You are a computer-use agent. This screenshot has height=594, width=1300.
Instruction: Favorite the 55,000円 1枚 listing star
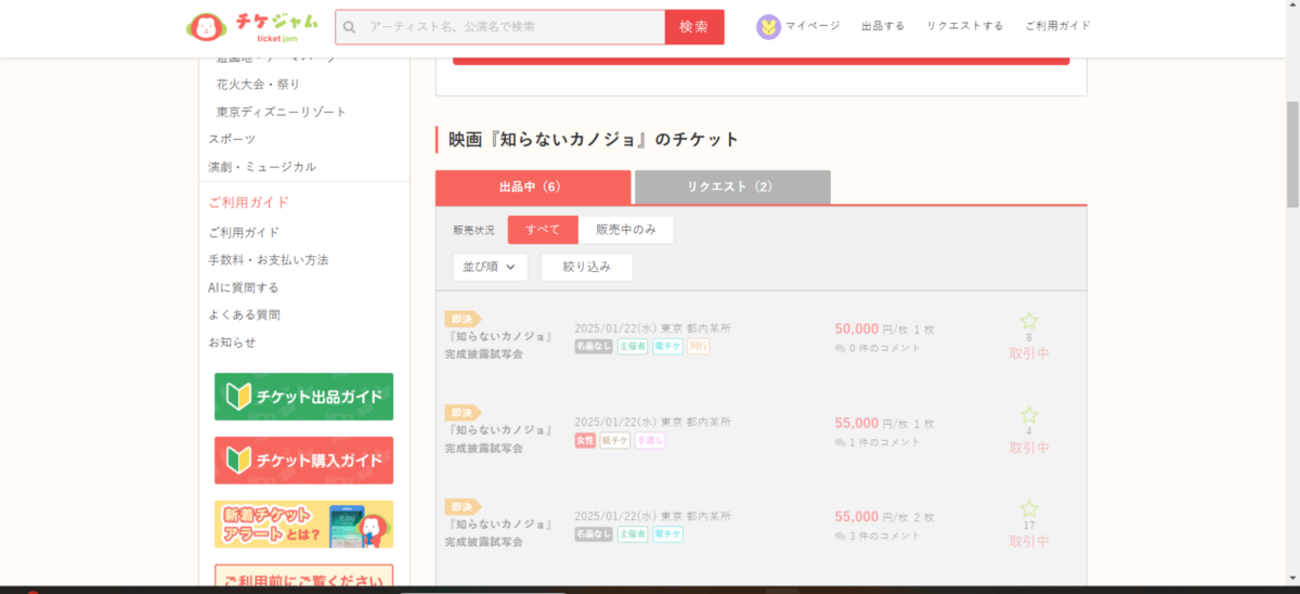[1029, 415]
